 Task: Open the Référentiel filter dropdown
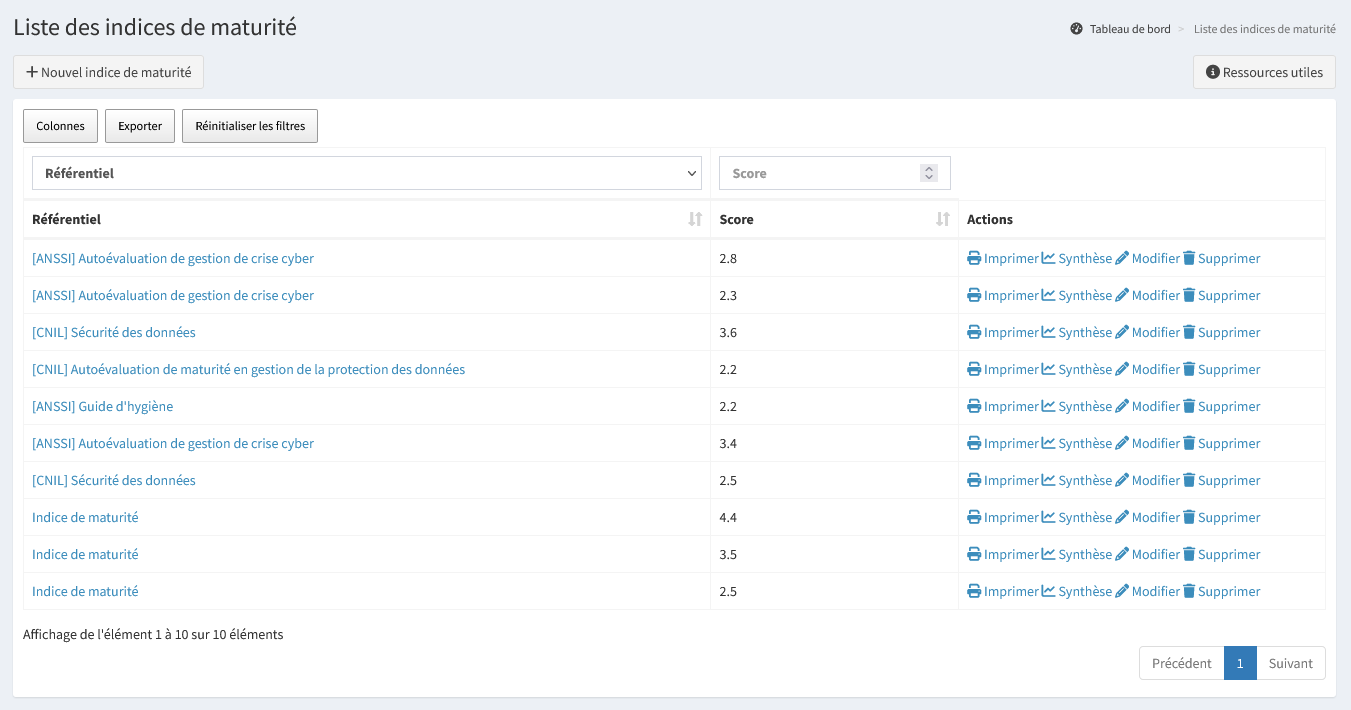tap(366, 173)
